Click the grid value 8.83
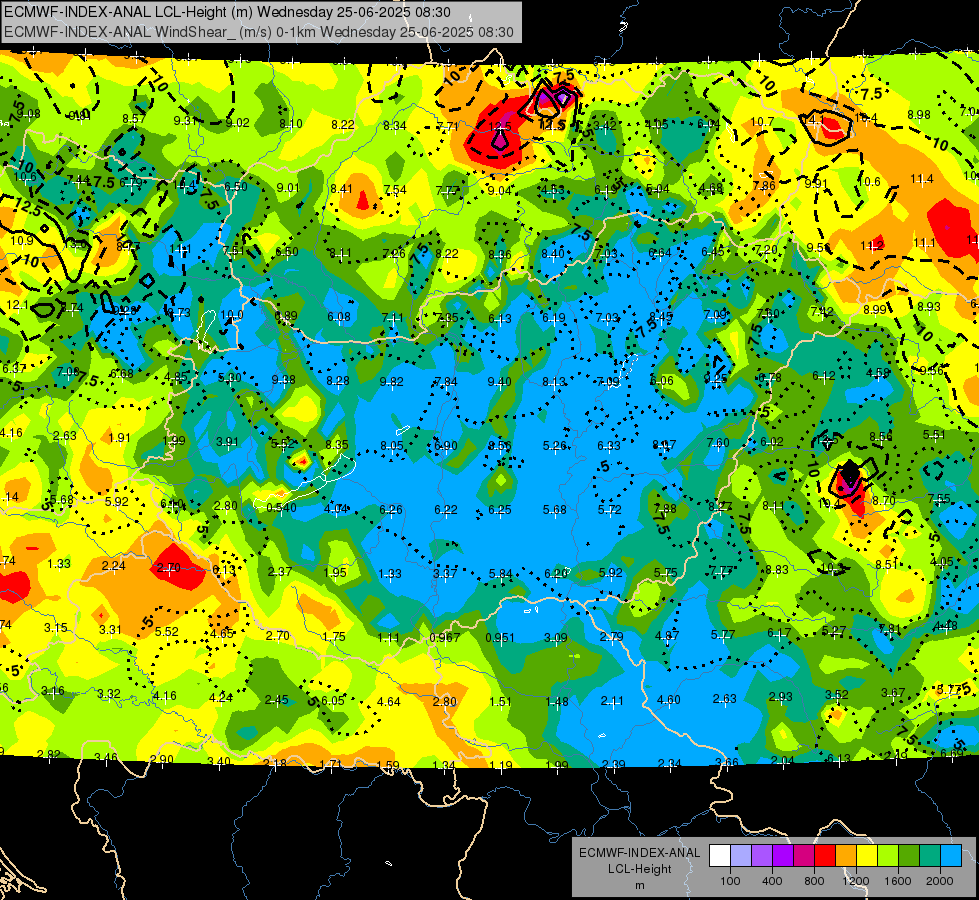Screen dimensions: 979x900 (x=777, y=570)
